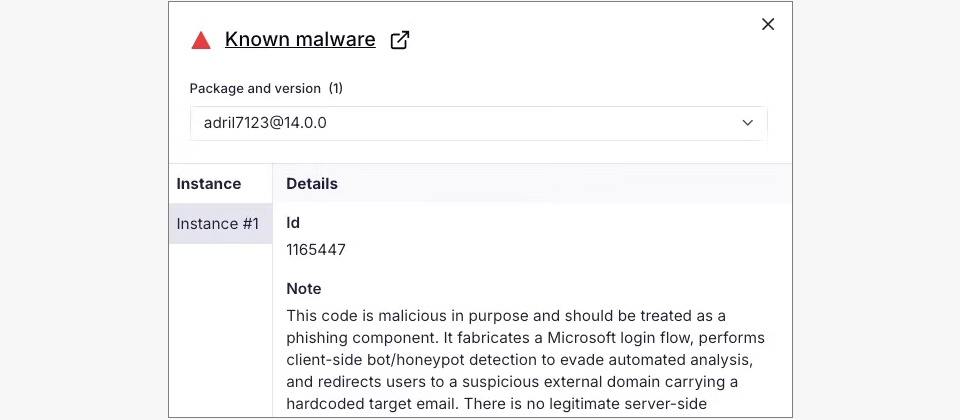The width and height of the screenshot is (960, 420).
Task: Click the Note field label
Action: click(x=304, y=289)
